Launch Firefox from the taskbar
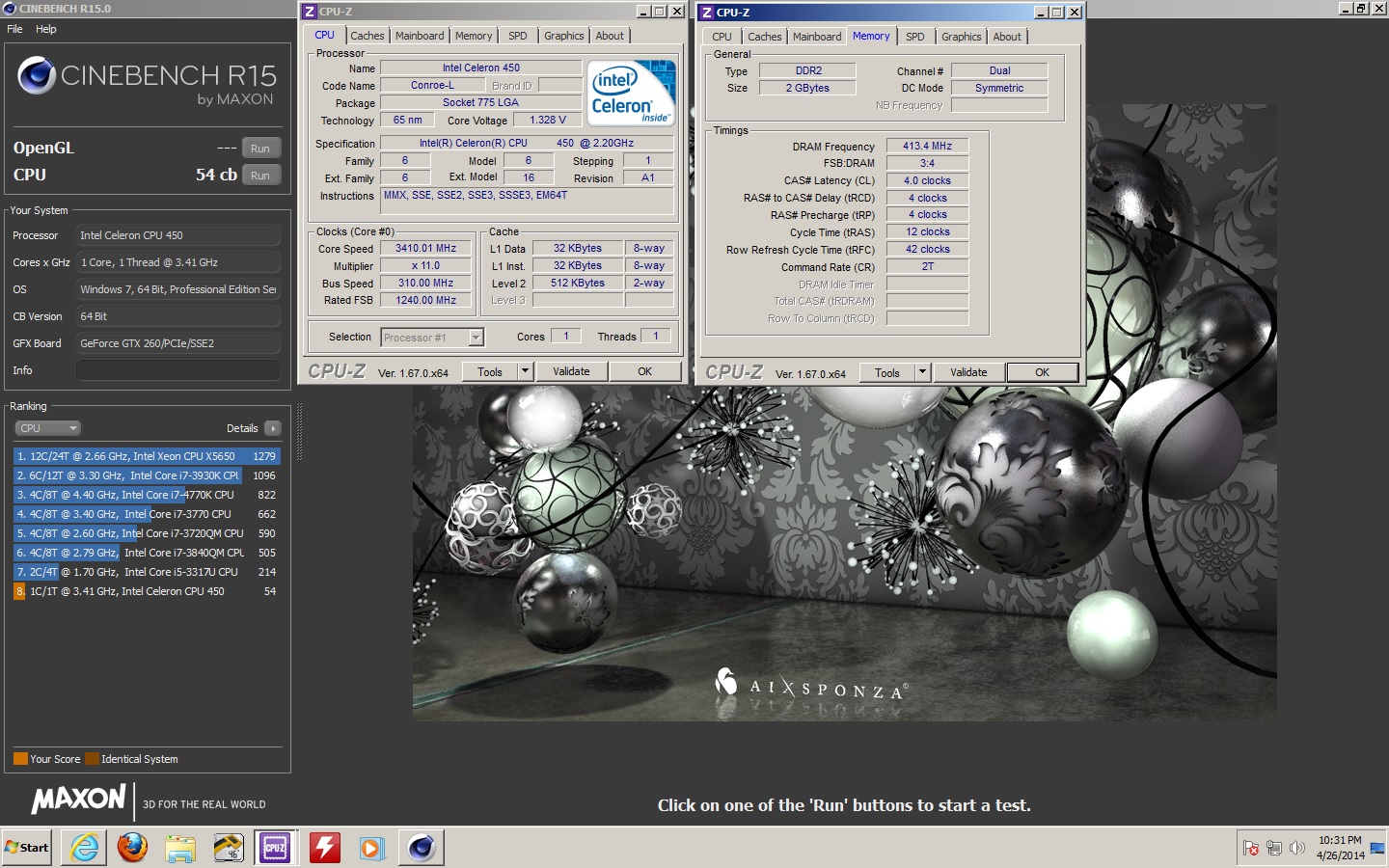 click(x=132, y=848)
